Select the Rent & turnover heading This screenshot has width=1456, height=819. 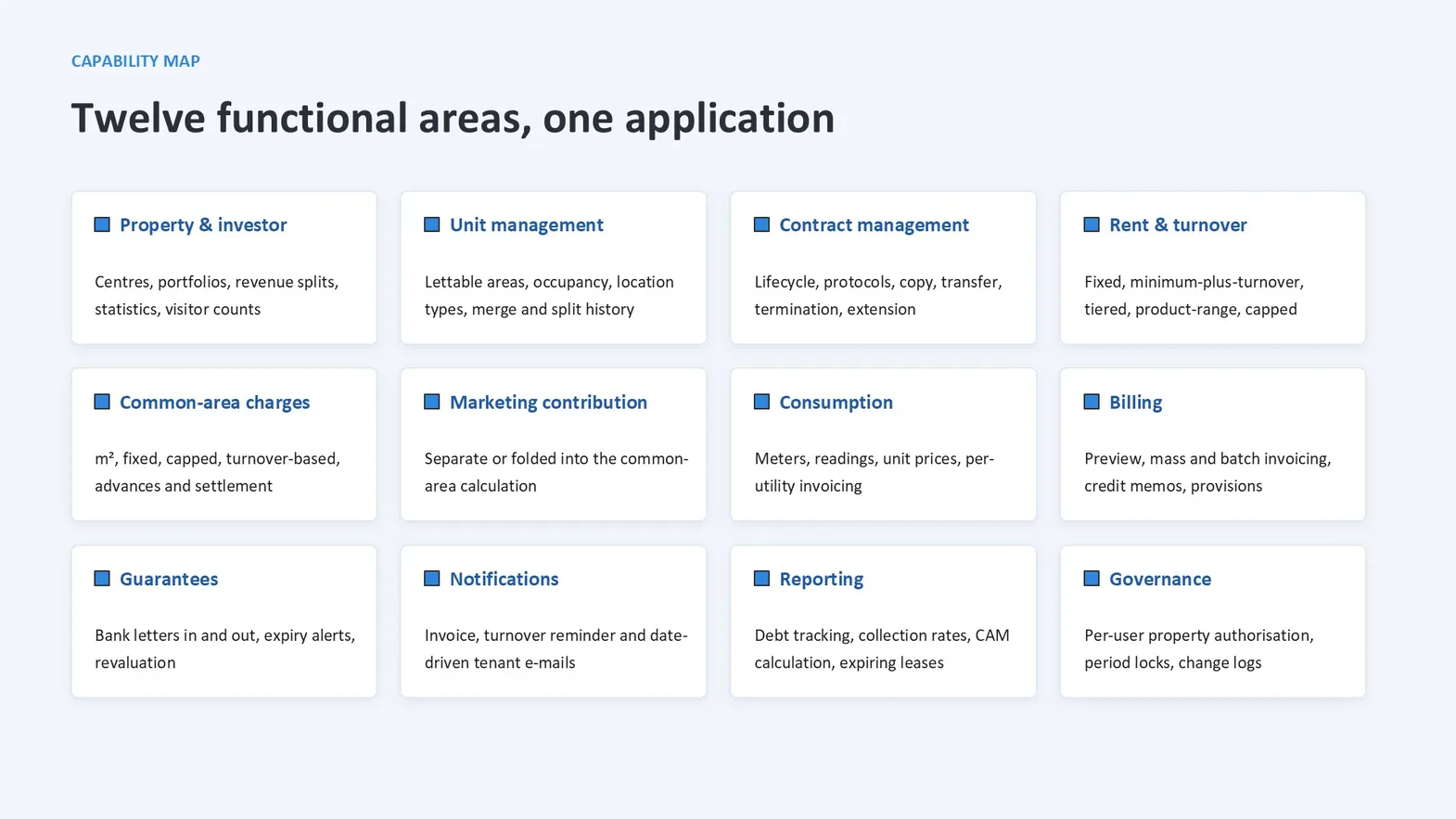pyautogui.click(x=1178, y=225)
